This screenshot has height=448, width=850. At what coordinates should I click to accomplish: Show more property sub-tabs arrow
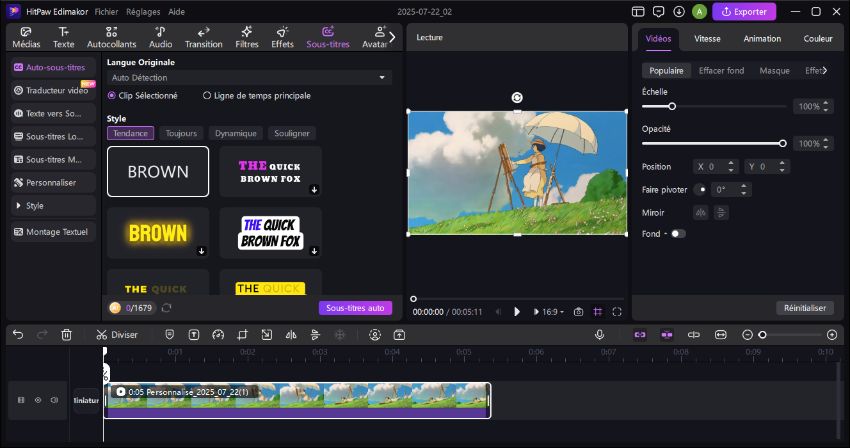coord(825,71)
